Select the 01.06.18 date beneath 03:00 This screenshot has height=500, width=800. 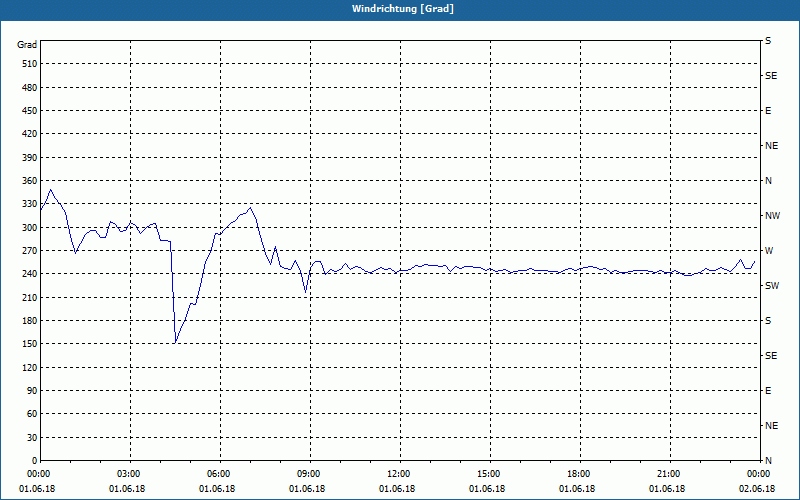[128, 489]
